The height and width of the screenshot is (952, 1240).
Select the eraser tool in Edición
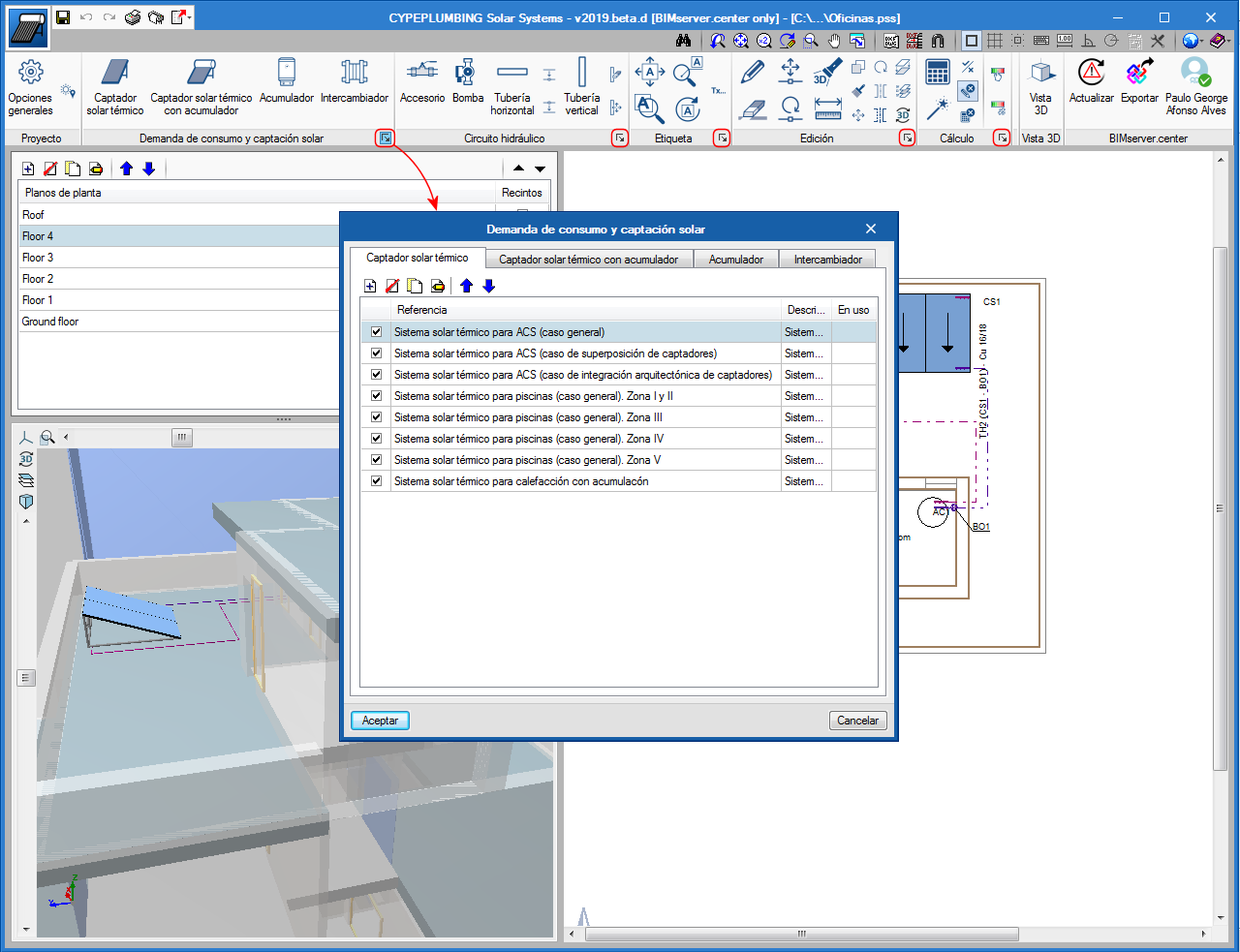[x=753, y=109]
